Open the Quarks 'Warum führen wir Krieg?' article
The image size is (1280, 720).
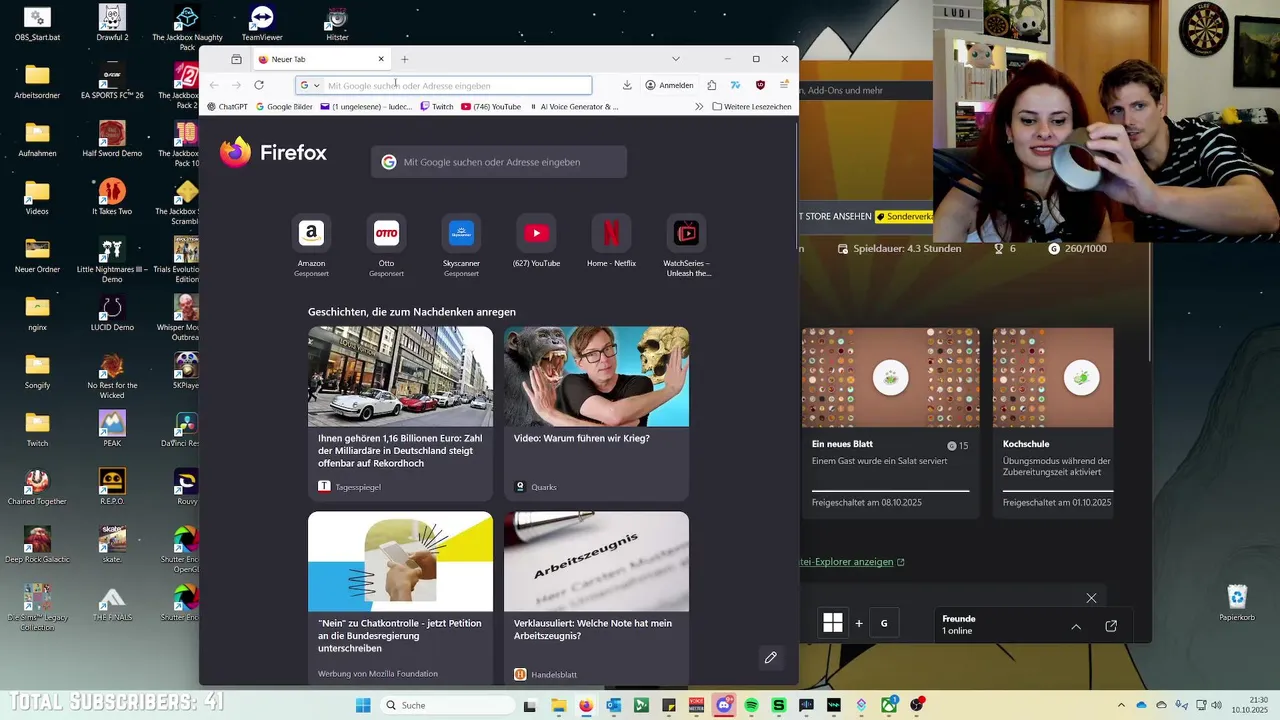(x=596, y=413)
